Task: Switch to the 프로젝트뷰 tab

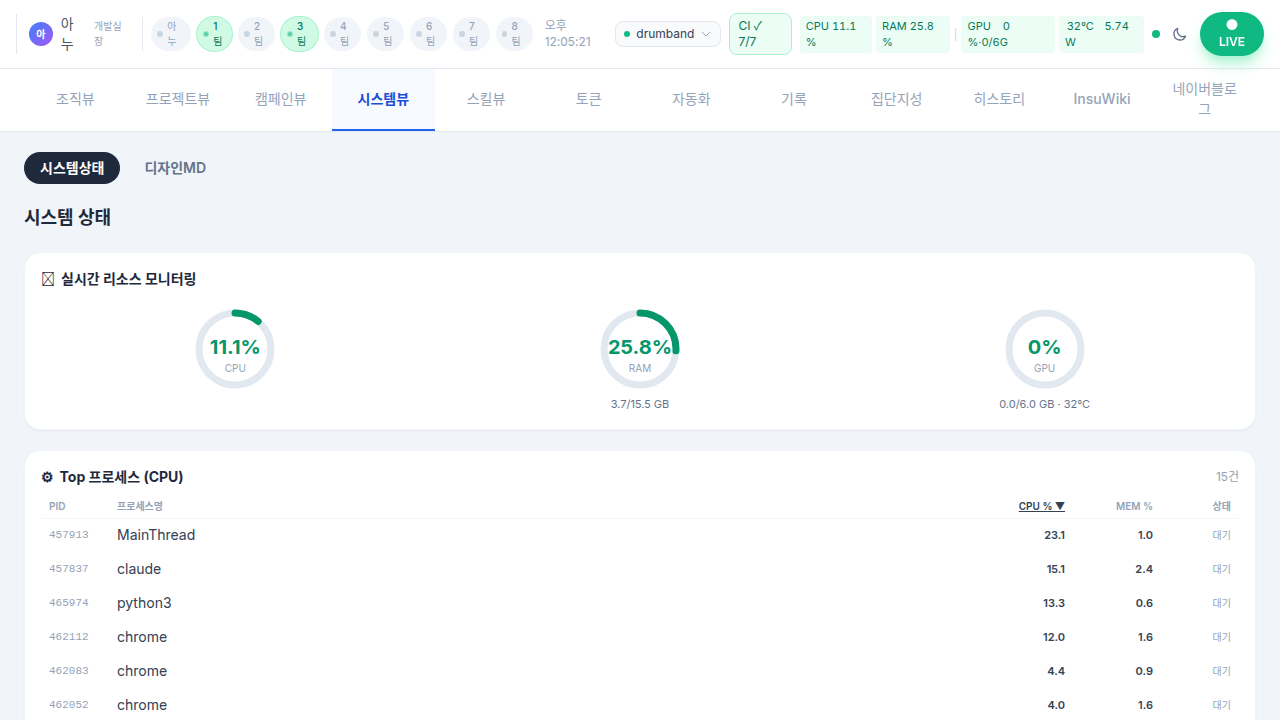Action: point(178,99)
